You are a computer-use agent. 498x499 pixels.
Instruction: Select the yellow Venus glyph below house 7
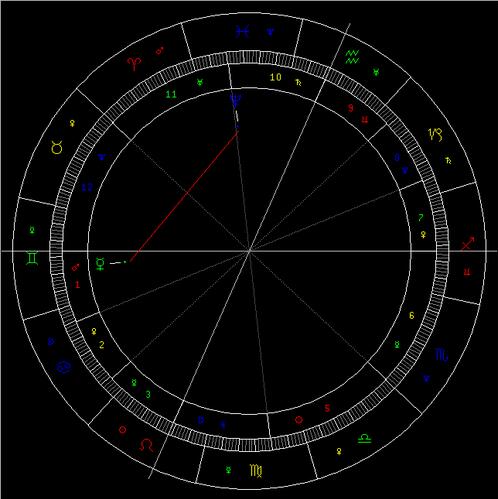(x=423, y=235)
